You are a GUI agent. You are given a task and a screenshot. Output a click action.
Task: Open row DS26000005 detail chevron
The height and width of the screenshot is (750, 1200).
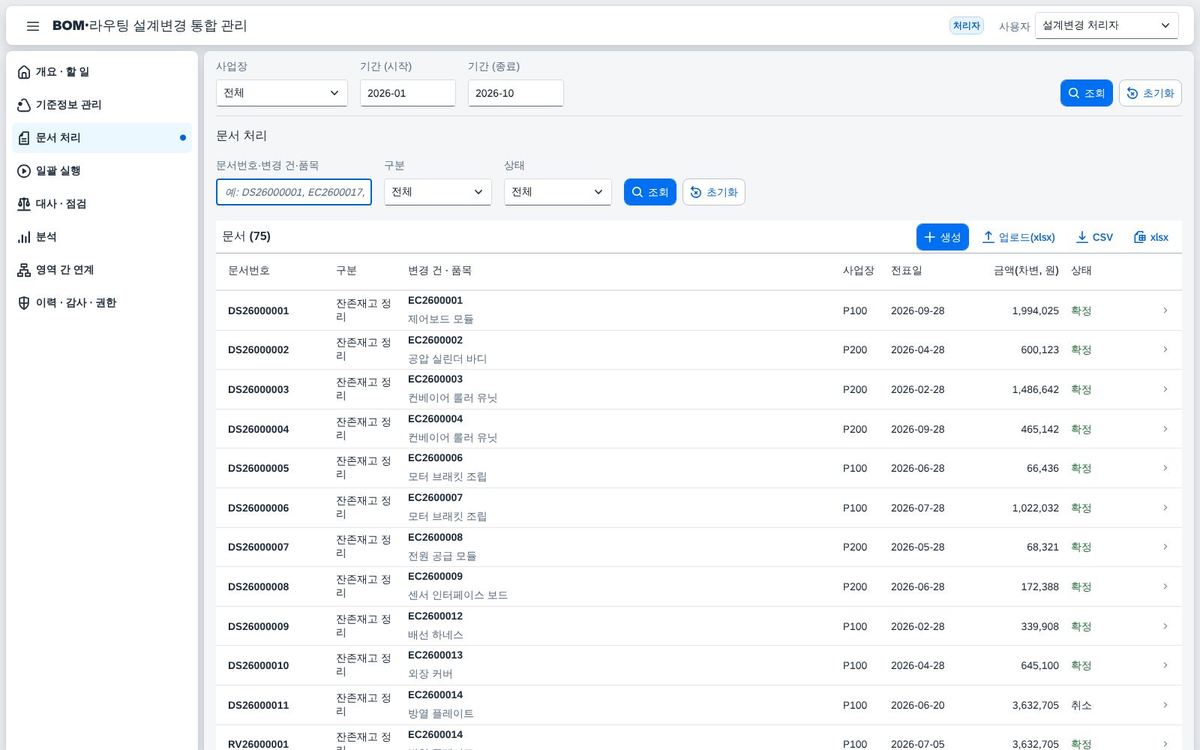(x=1165, y=468)
